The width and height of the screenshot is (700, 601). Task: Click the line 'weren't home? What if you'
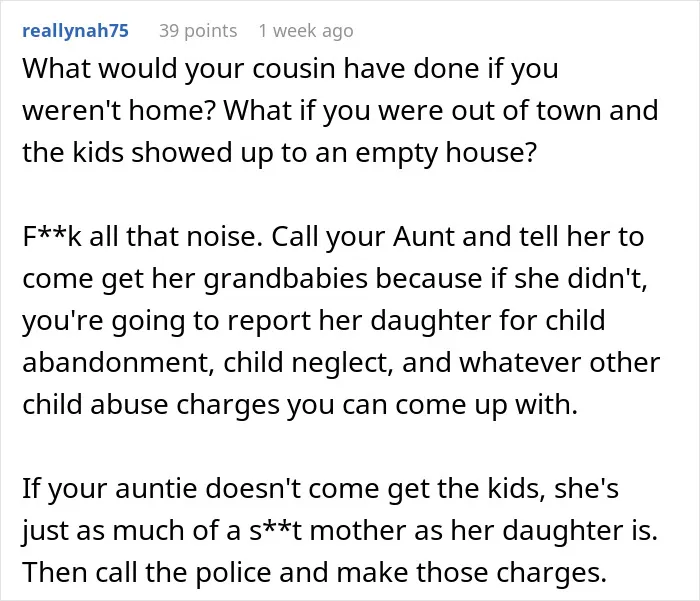(340, 110)
